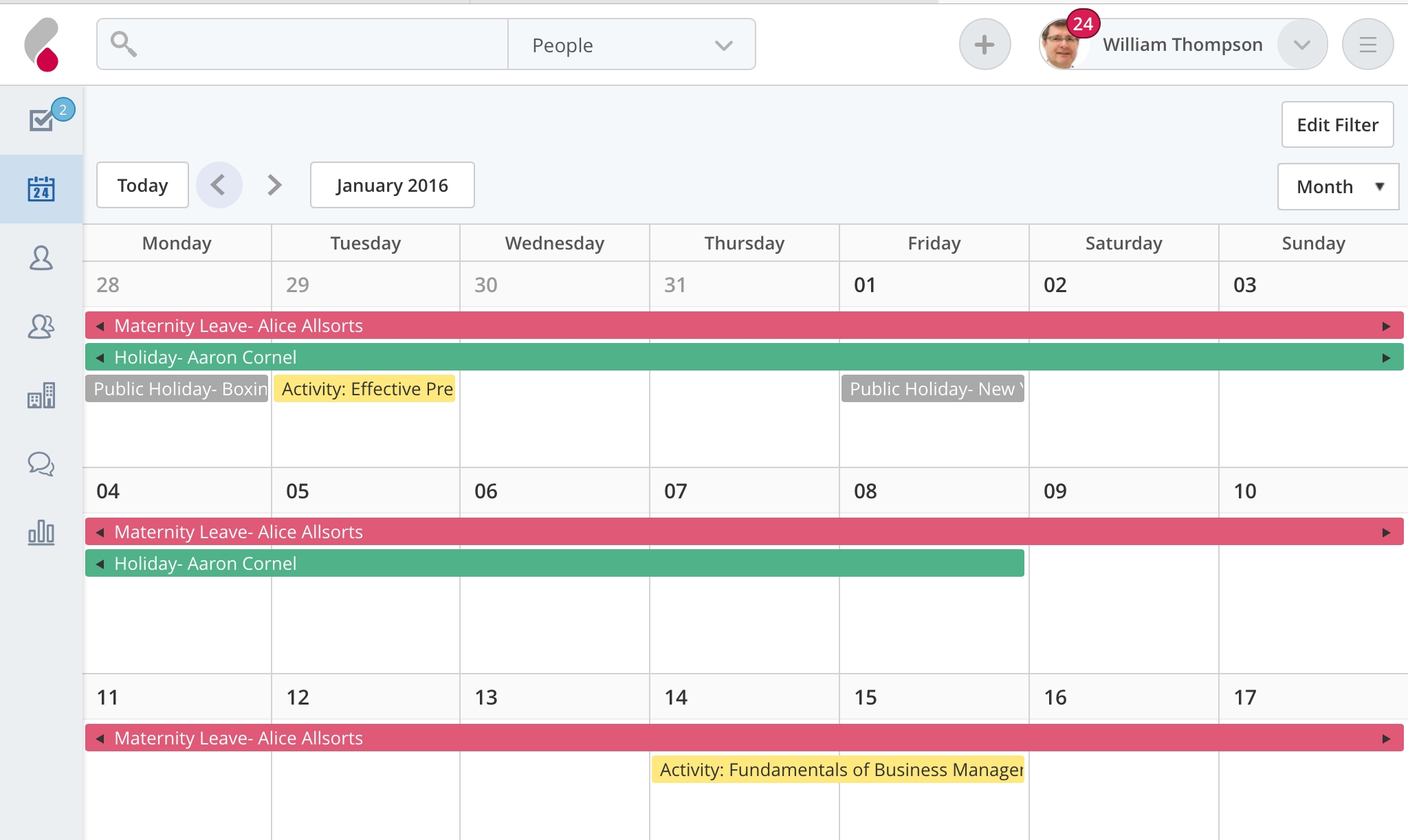Click the plus add button
Viewport: 1408px width, 840px height.
(x=984, y=45)
